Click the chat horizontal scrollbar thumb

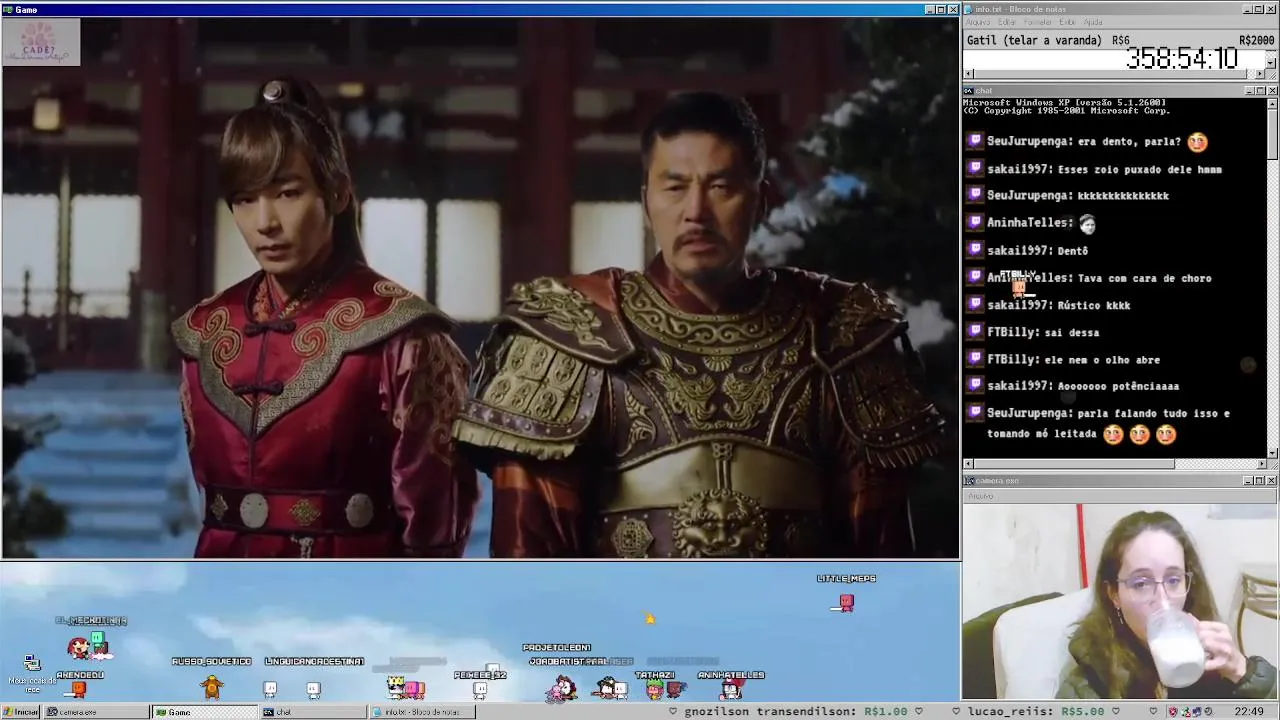[1074, 464]
